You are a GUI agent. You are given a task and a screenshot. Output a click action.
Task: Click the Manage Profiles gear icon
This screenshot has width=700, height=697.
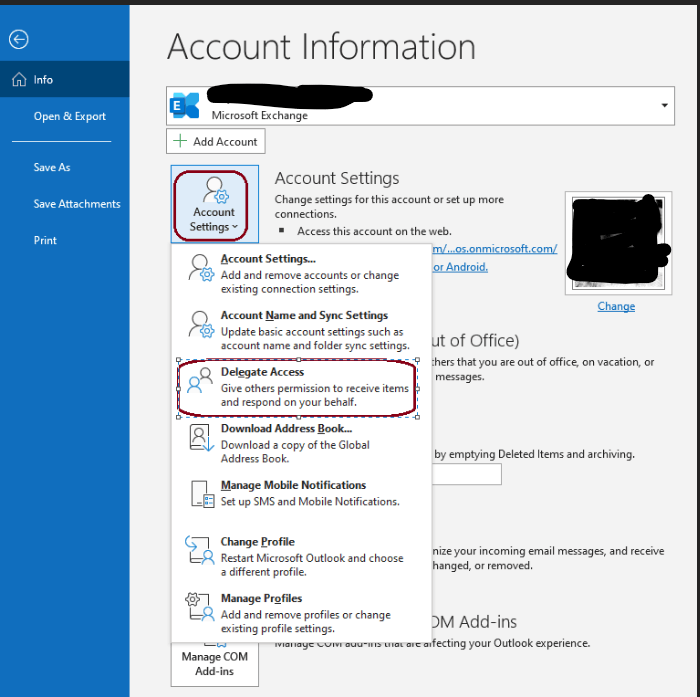coord(200,607)
